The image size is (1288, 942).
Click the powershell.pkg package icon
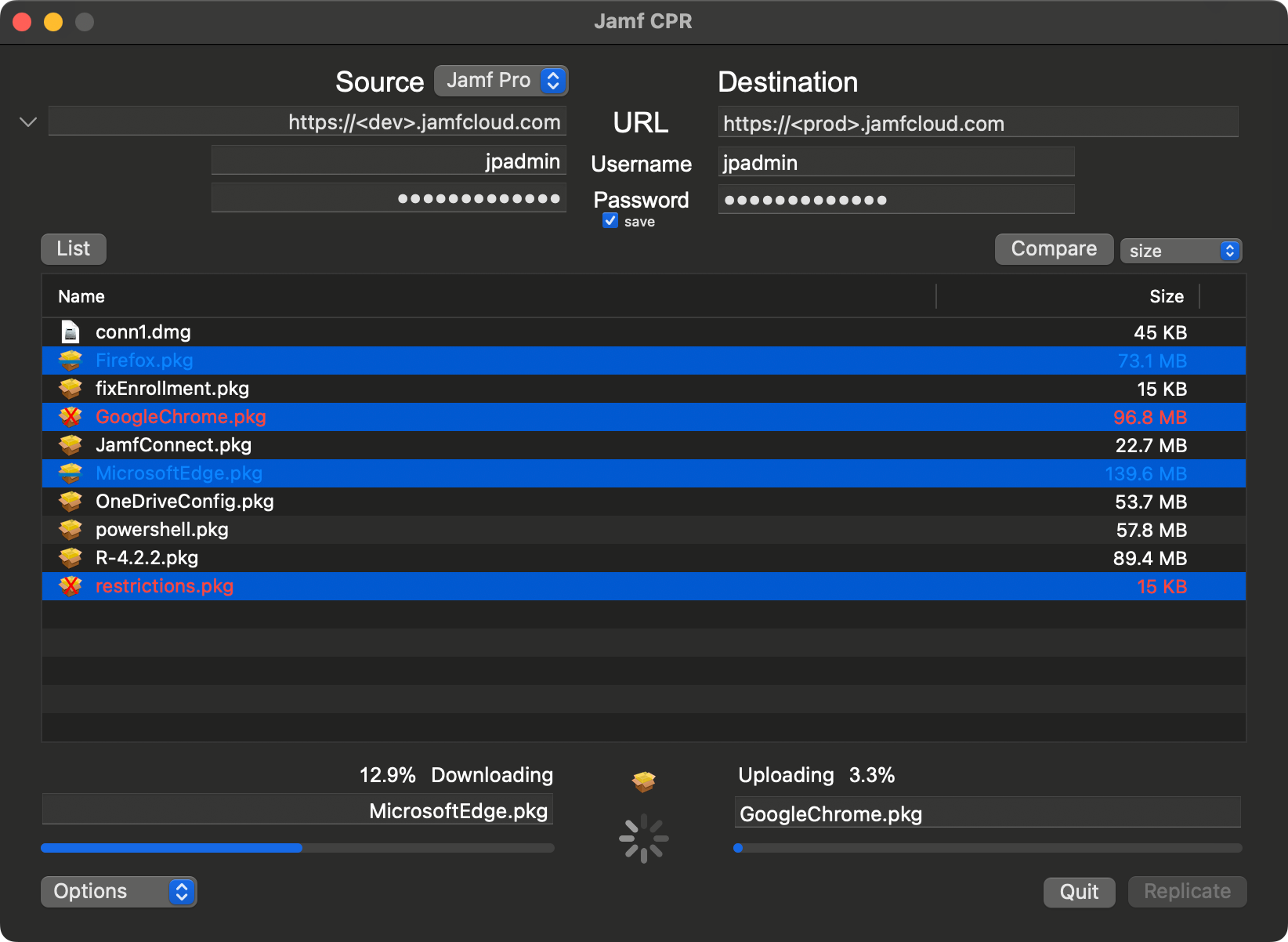(x=71, y=530)
